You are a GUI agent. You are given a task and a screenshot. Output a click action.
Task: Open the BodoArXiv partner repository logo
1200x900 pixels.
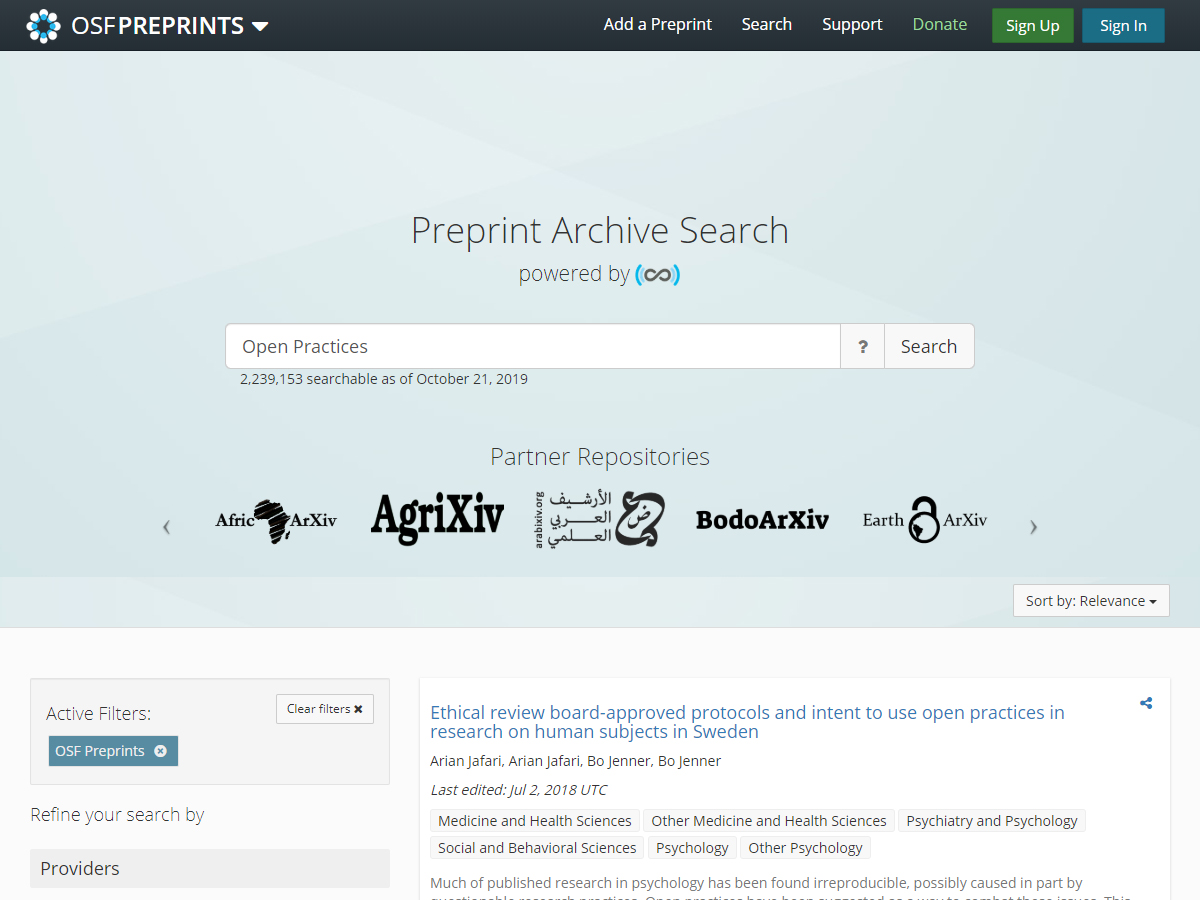coord(762,520)
